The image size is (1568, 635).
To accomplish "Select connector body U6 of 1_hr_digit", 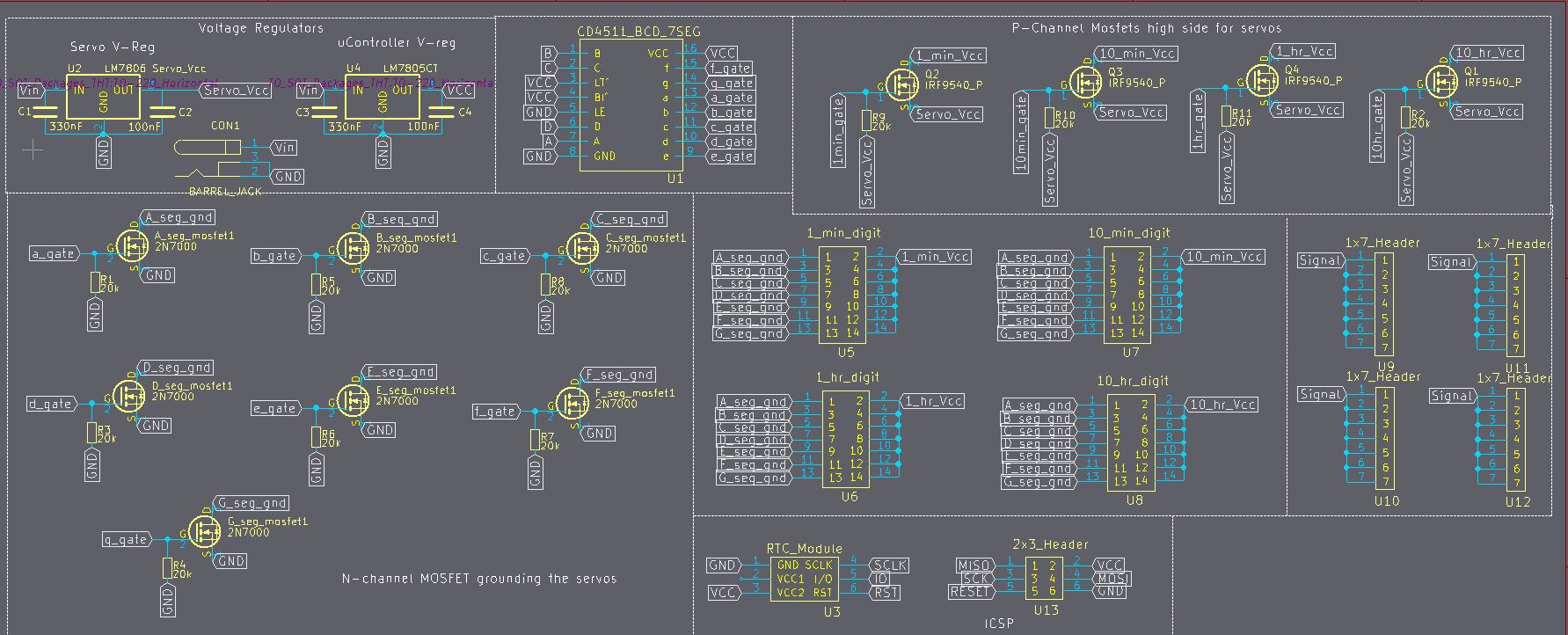I will tap(844, 441).
